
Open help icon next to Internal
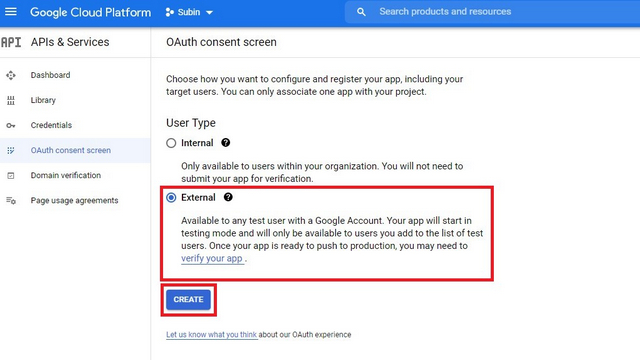click(226, 142)
